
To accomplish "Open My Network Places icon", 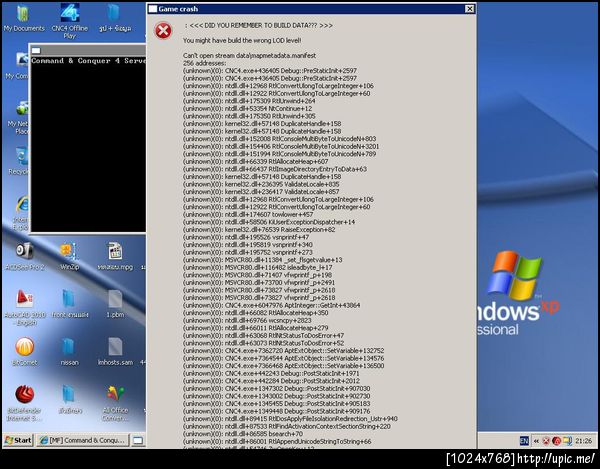I will coord(18,118).
